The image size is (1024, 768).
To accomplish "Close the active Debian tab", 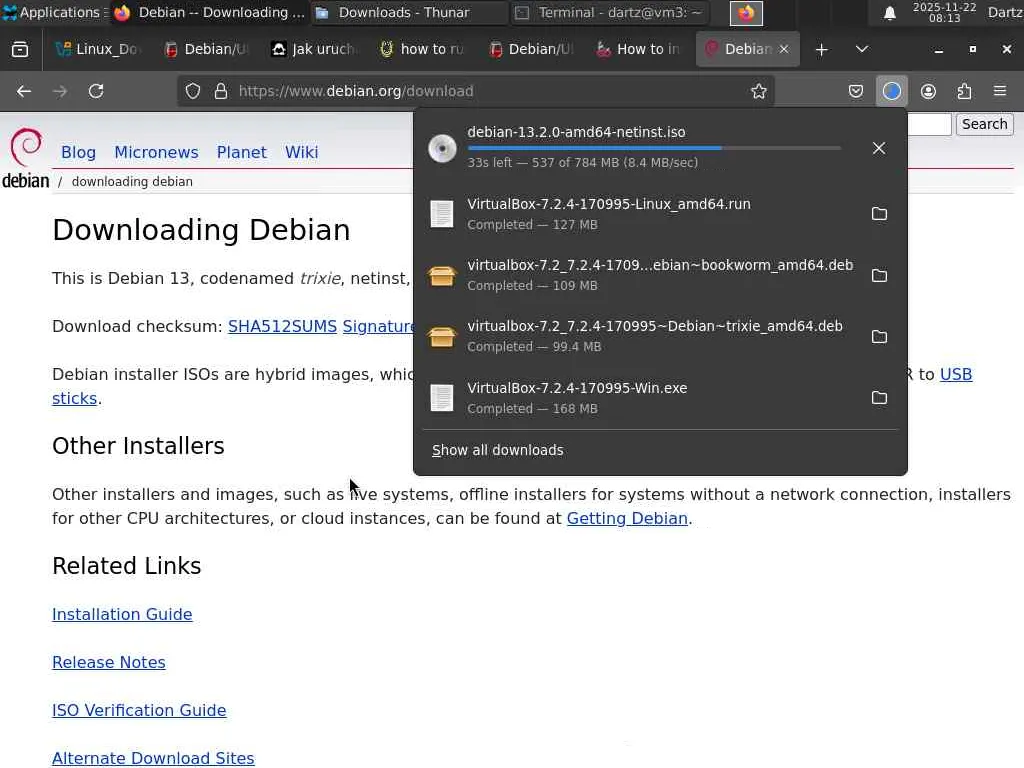I will coord(784,50).
